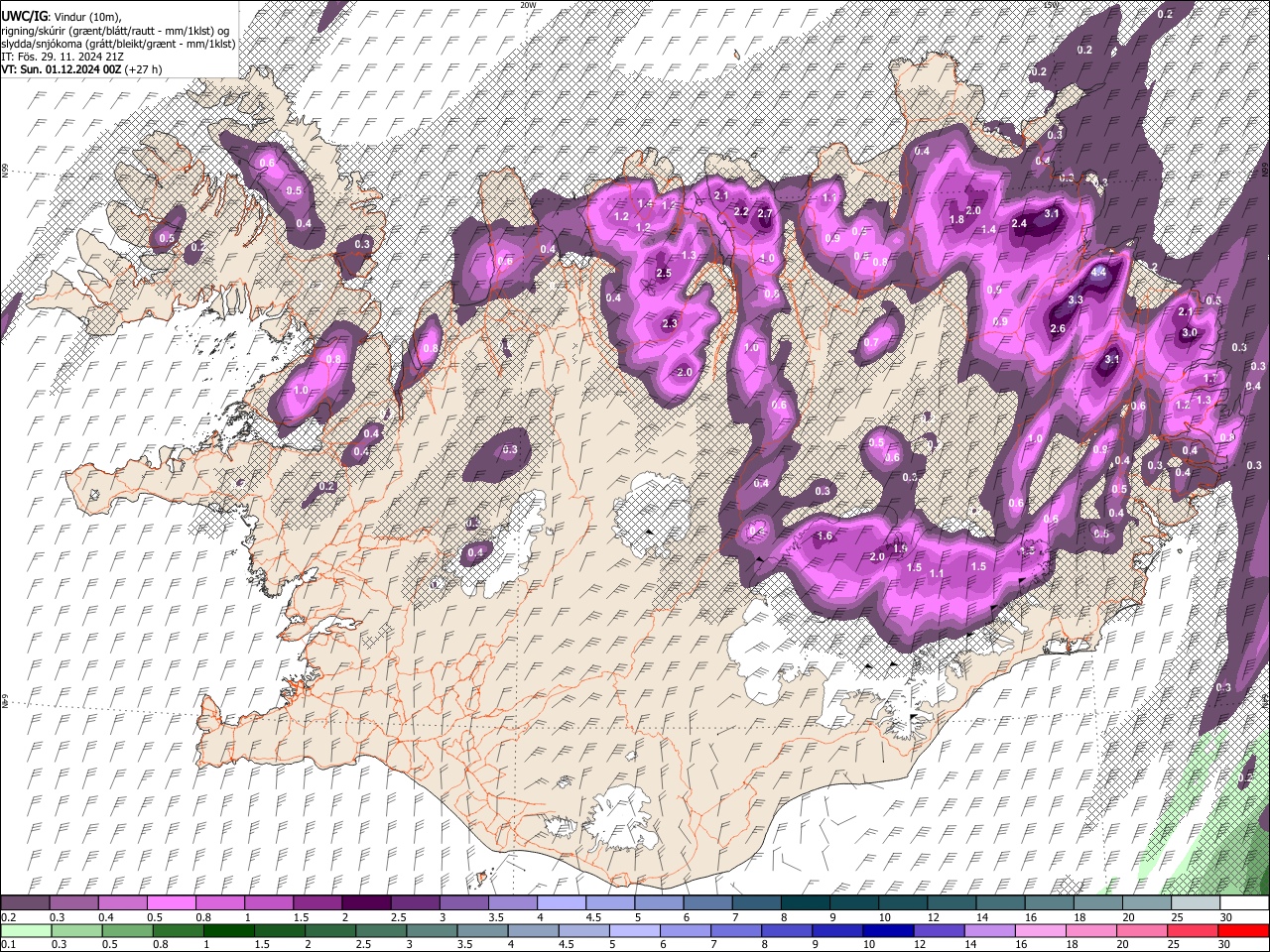The width and height of the screenshot is (1270, 952).
Task: Click the 3.3 precipitation value on the map
Action: [x=1076, y=299]
